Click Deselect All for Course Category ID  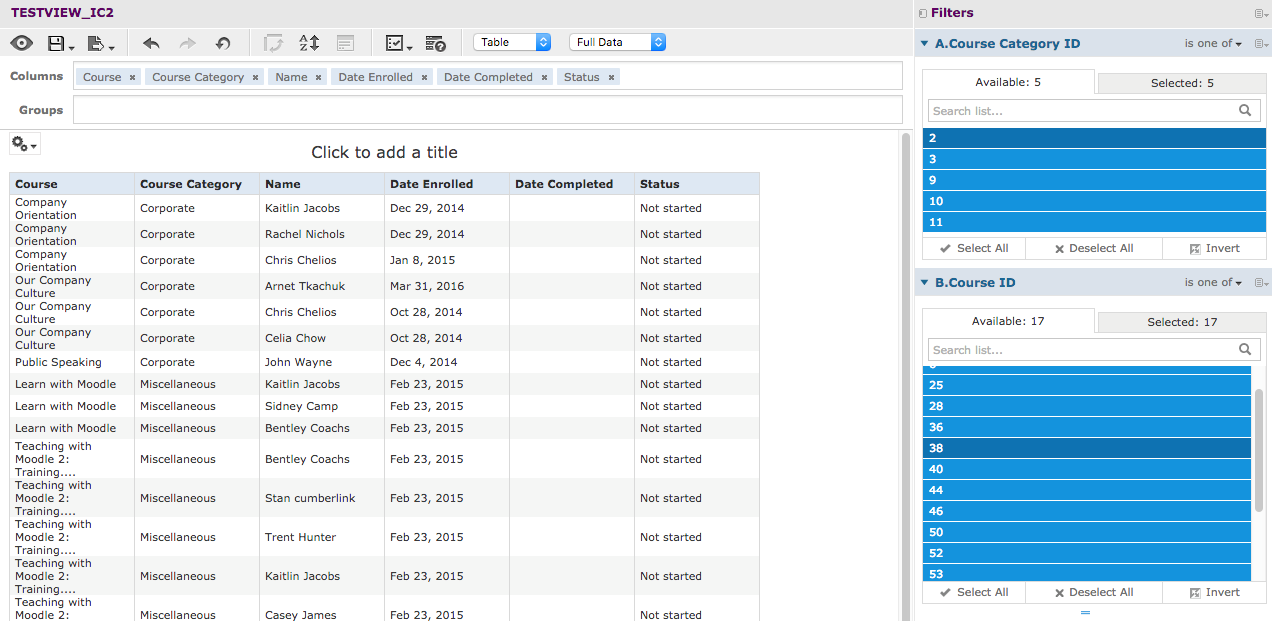(x=1094, y=248)
